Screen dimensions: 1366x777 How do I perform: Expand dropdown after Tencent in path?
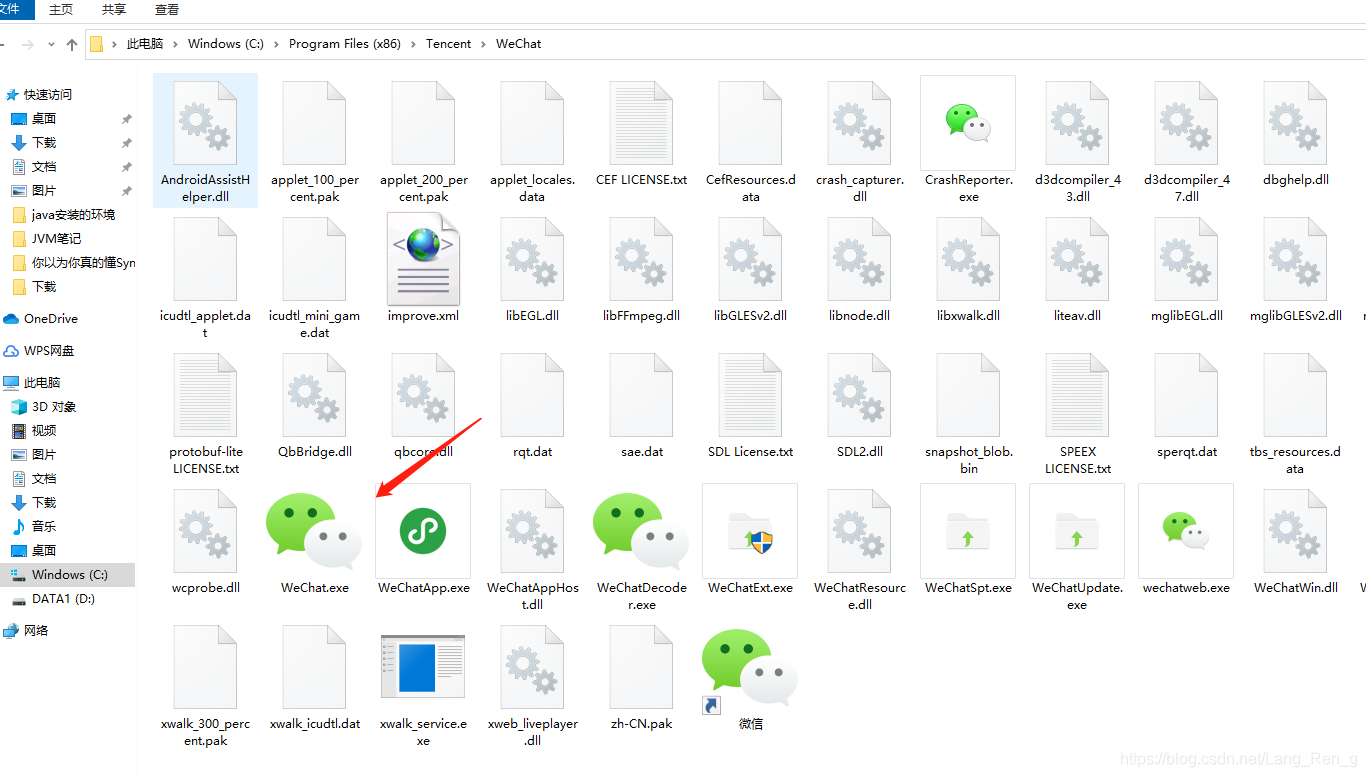(484, 44)
